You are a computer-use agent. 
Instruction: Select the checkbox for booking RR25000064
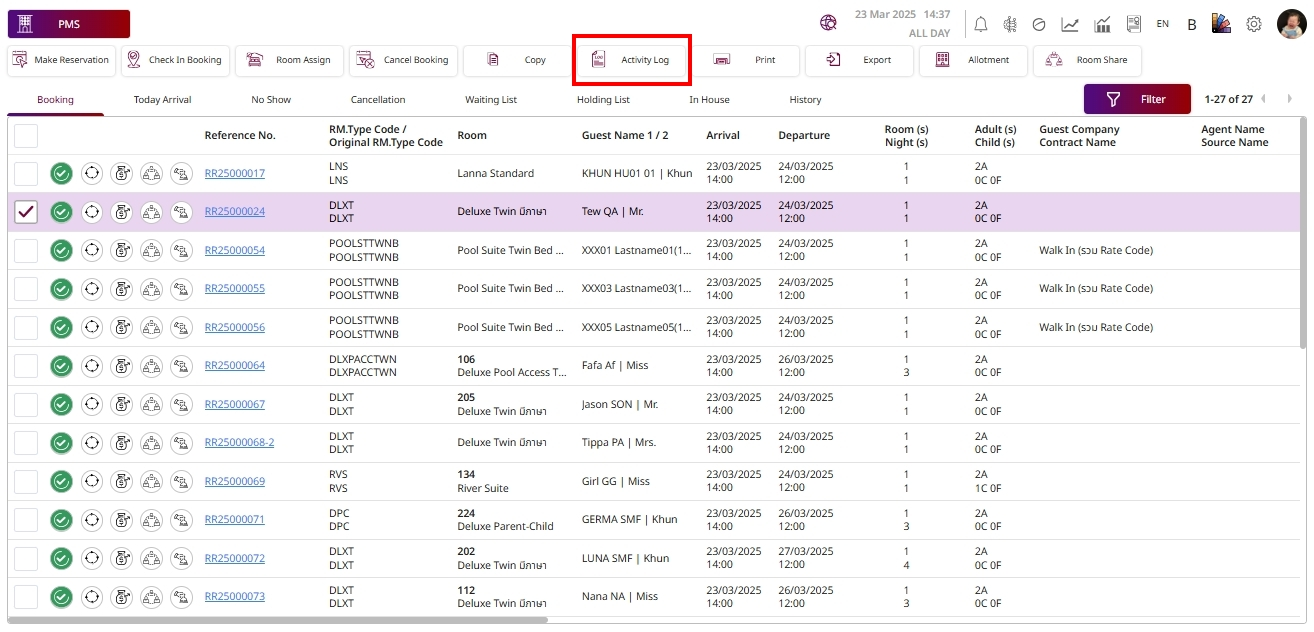26,366
